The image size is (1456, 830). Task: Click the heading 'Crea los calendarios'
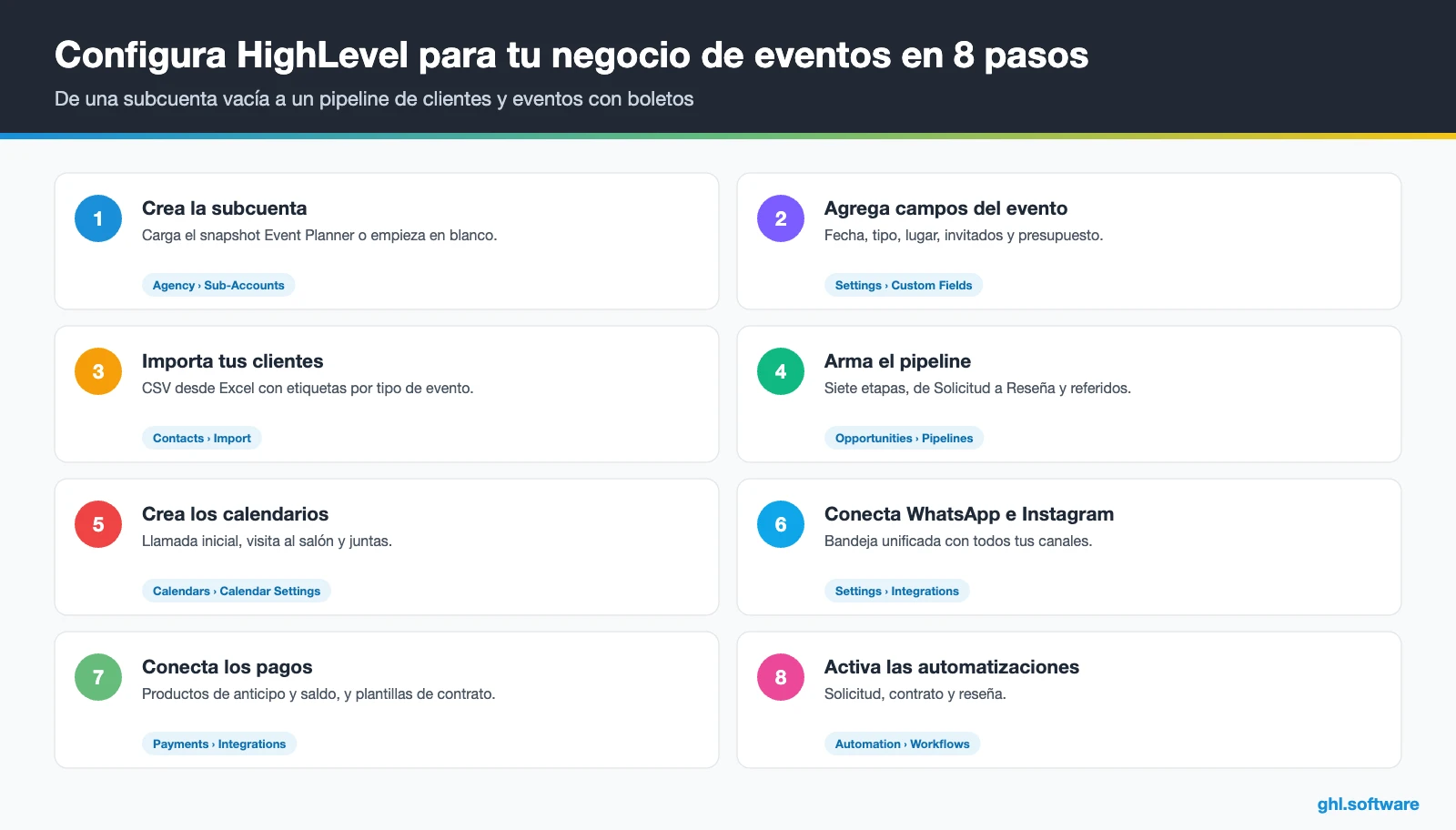coord(235,514)
